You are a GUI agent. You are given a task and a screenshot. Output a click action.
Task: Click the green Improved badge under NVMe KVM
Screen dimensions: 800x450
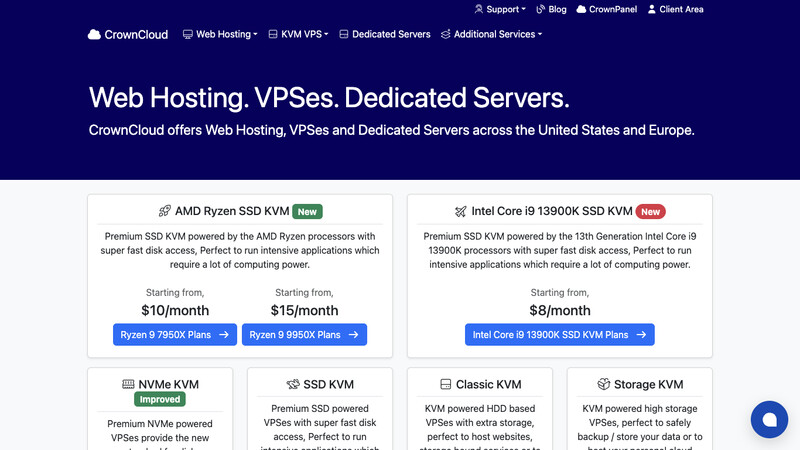[160, 399]
